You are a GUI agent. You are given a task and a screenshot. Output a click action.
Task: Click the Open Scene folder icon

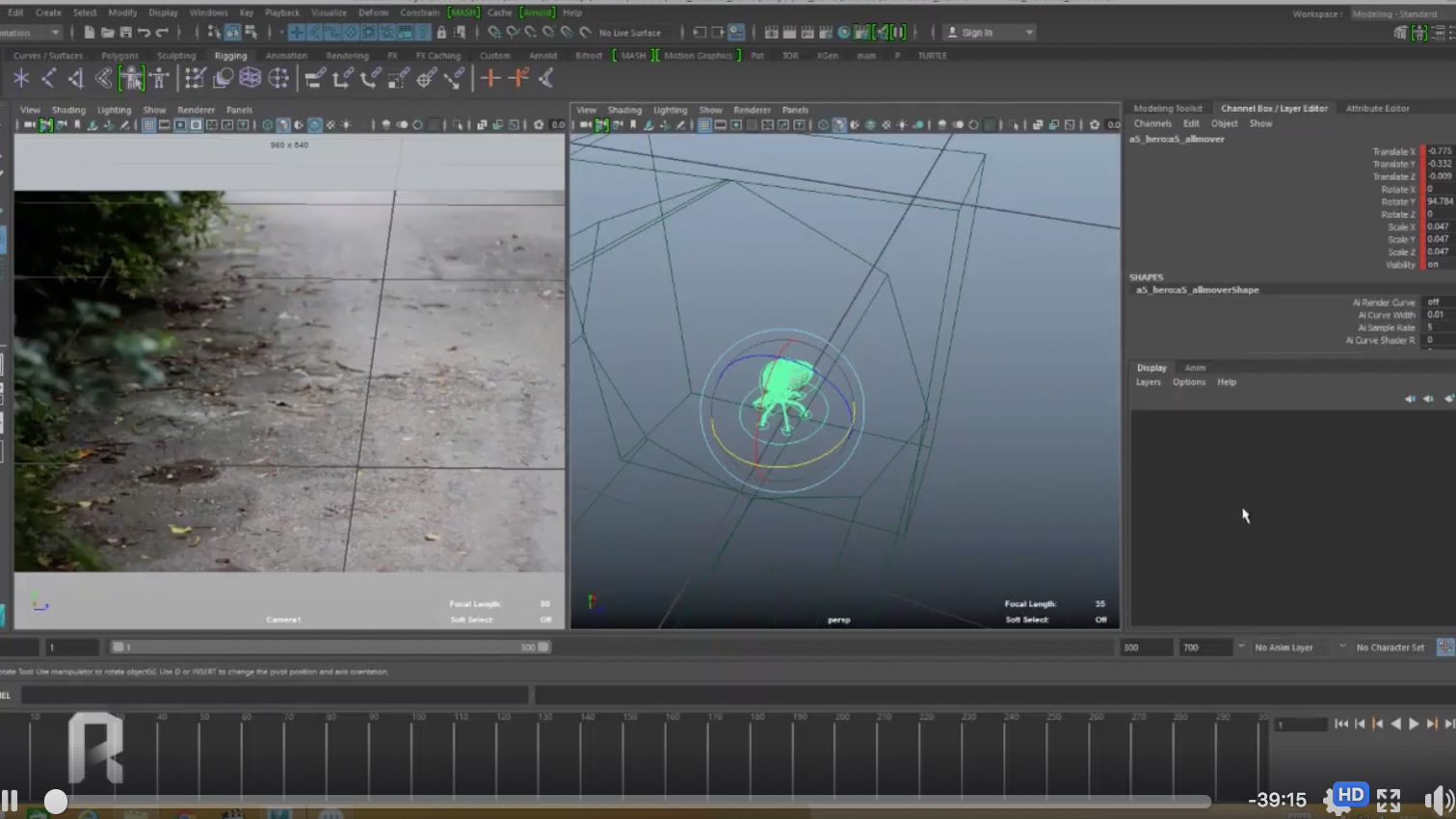[x=107, y=33]
